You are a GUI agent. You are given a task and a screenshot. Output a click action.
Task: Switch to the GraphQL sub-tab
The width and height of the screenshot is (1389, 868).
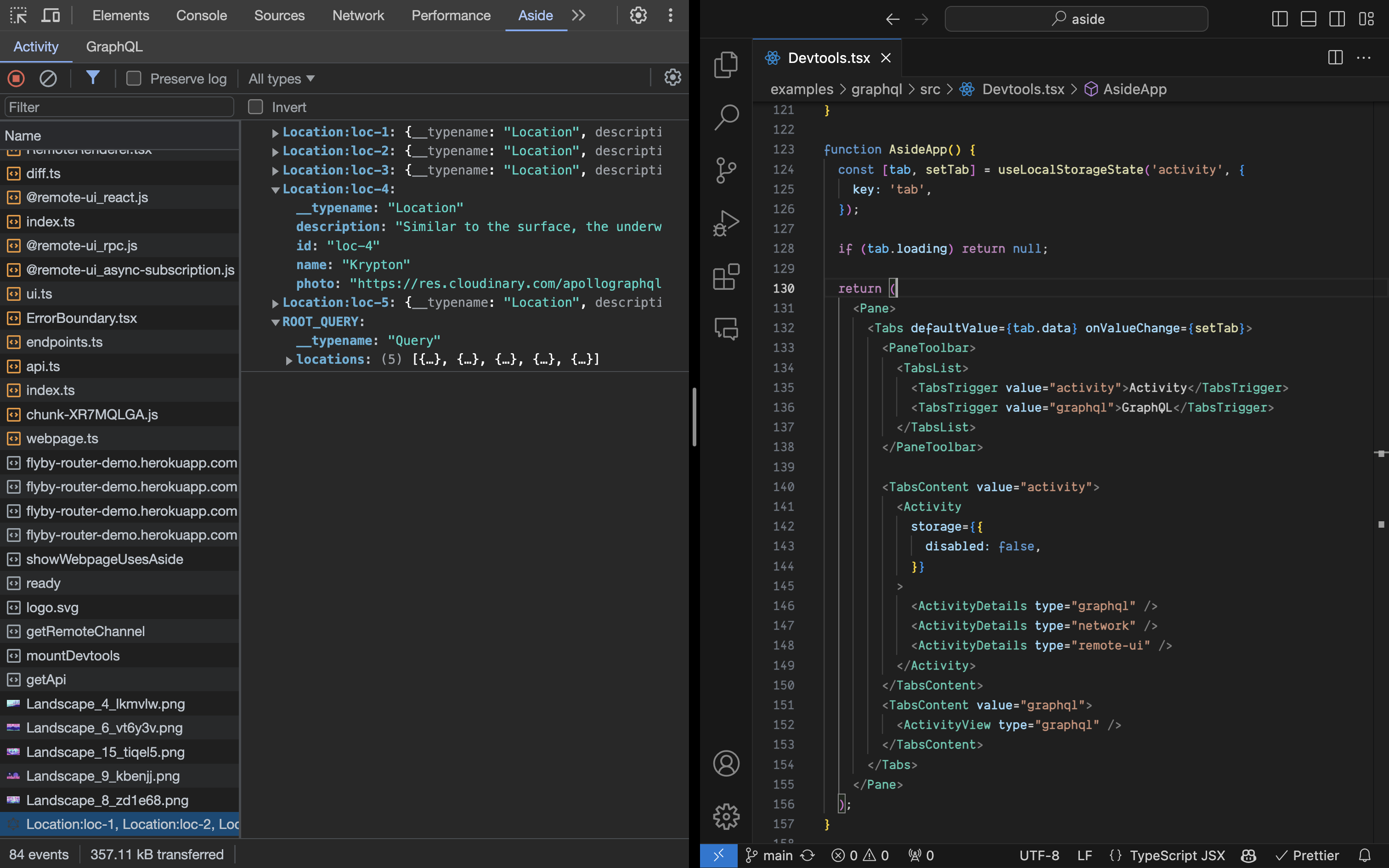click(x=114, y=46)
